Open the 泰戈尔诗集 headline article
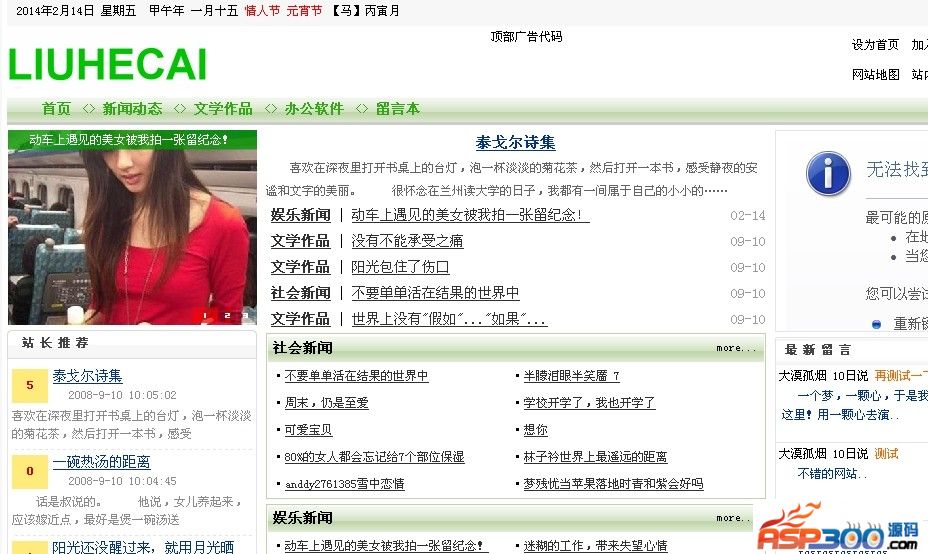The height and width of the screenshot is (554, 928). pos(515,143)
